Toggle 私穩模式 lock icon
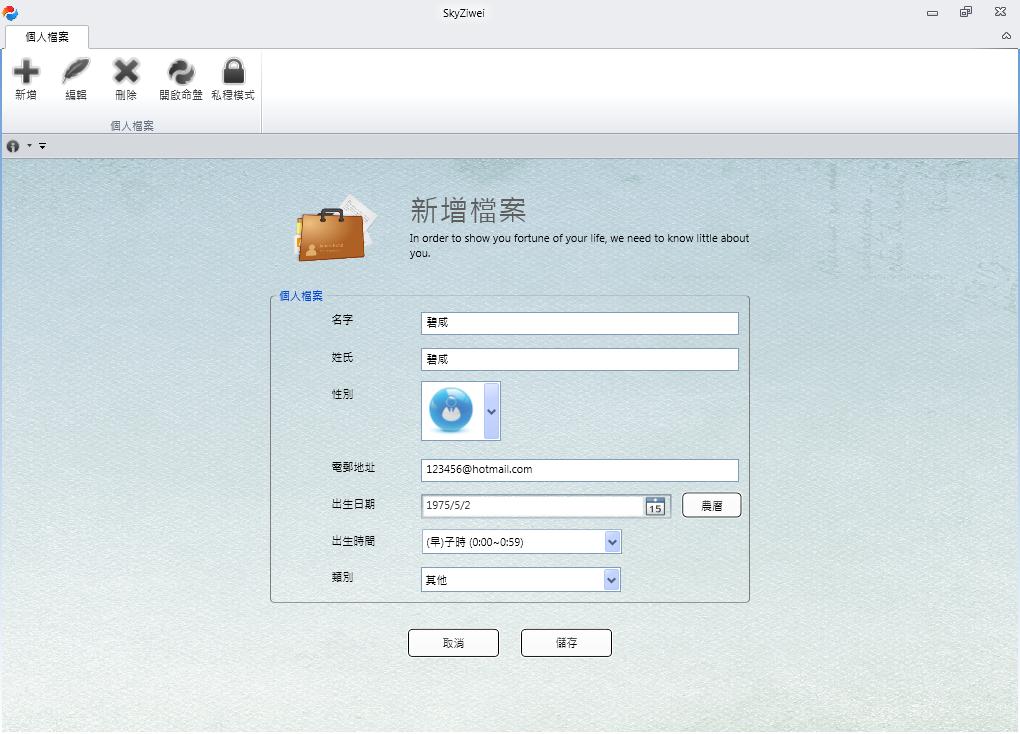The height and width of the screenshot is (734, 1020). coord(233,72)
